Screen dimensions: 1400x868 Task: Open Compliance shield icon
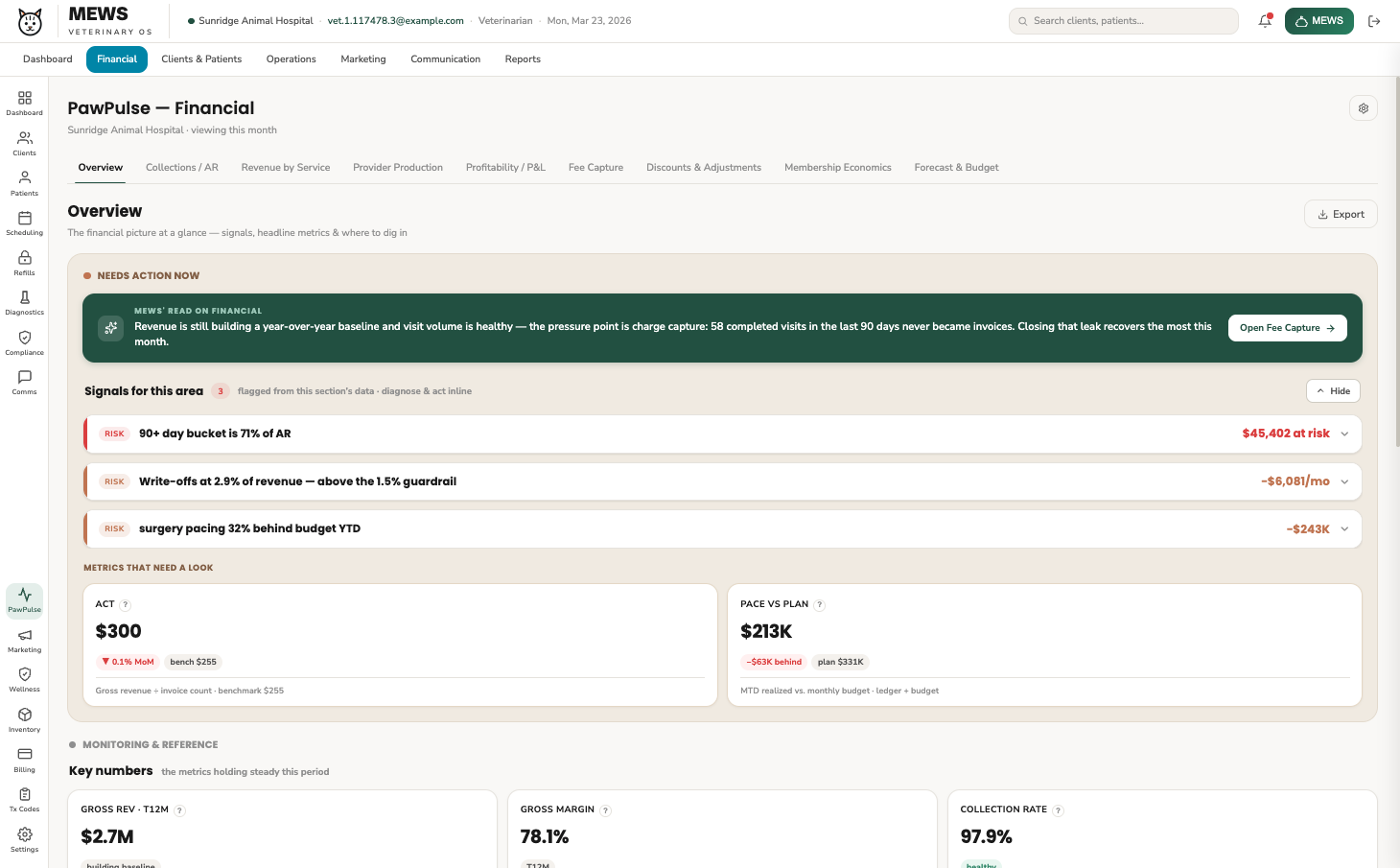click(x=24, y=342)
